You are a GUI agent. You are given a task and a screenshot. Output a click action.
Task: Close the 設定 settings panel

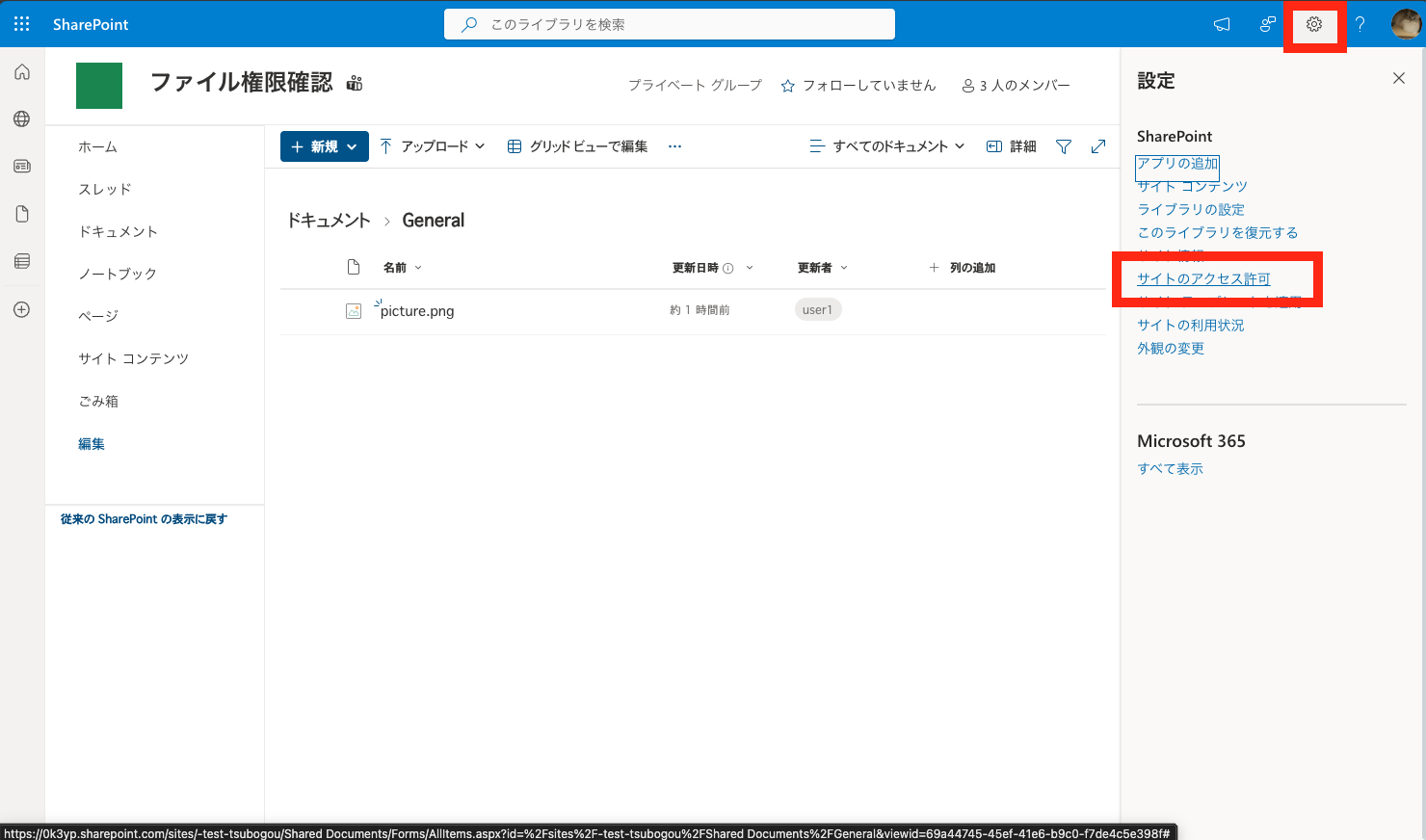1399,78
